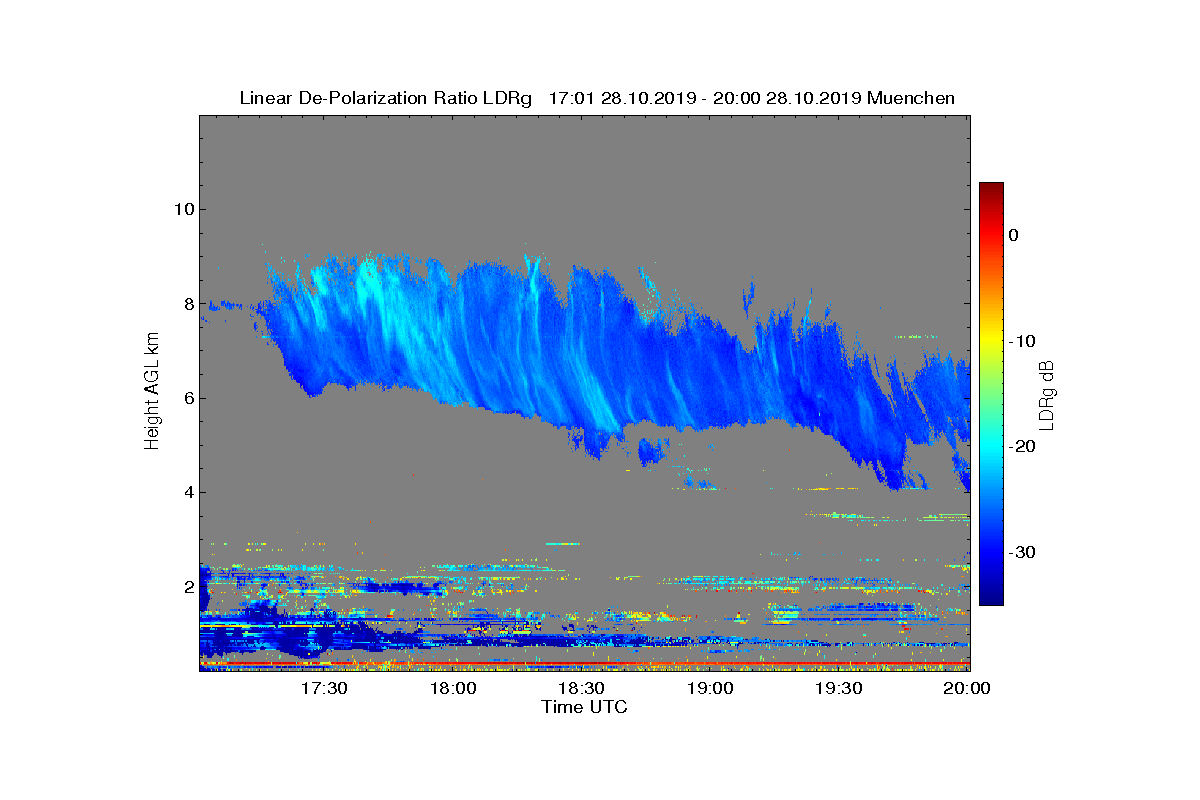Click the 'LDRg dB' colorbar label
Screen dimensions: 1200x800
1047,395
